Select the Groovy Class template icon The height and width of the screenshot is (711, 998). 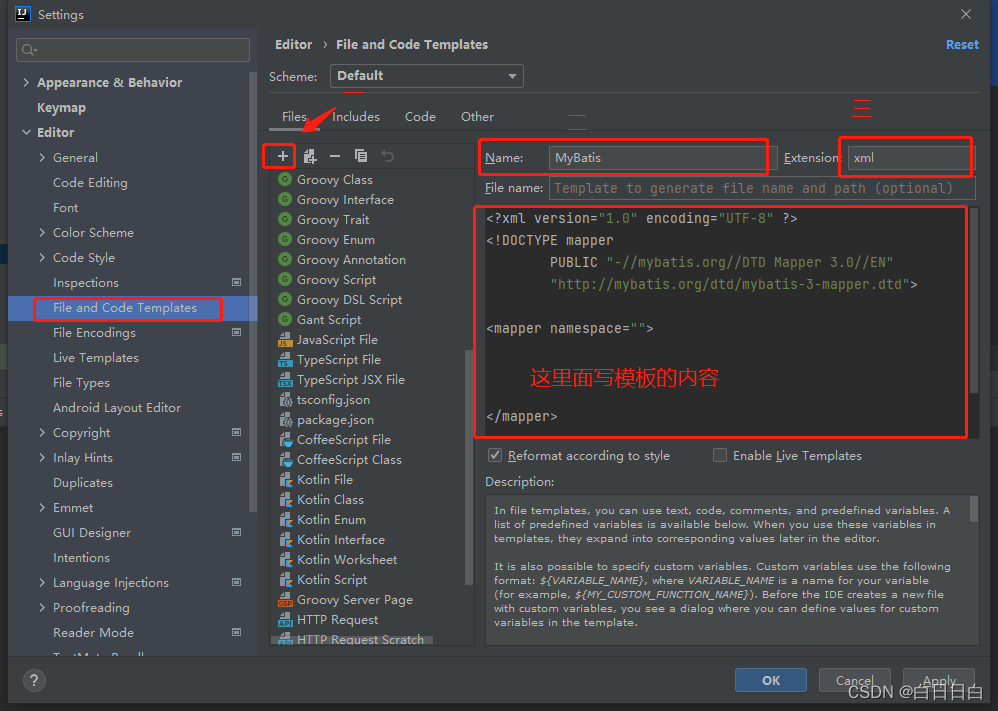[285, 179]
